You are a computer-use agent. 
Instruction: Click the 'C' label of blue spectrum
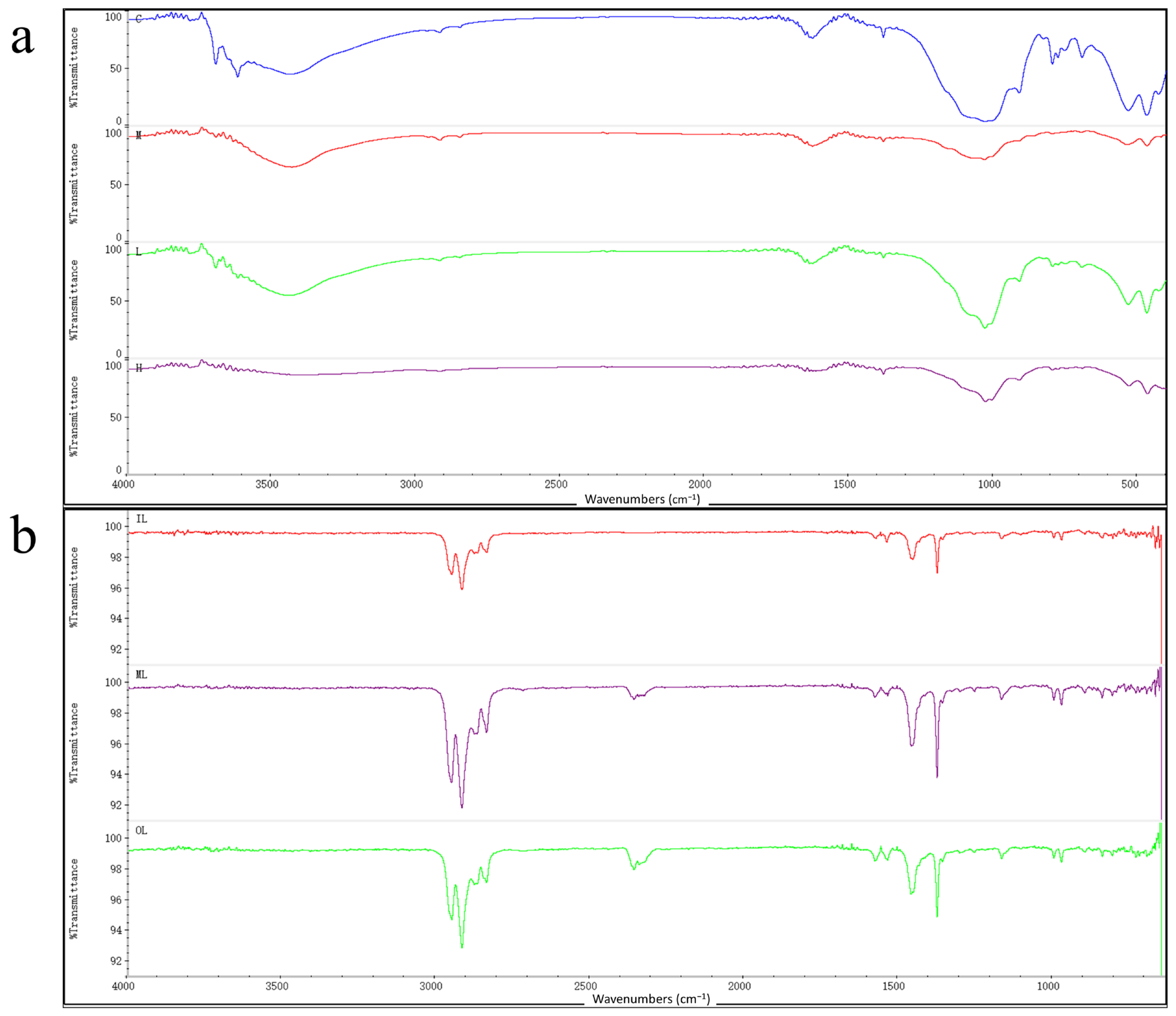coord(139,19)
